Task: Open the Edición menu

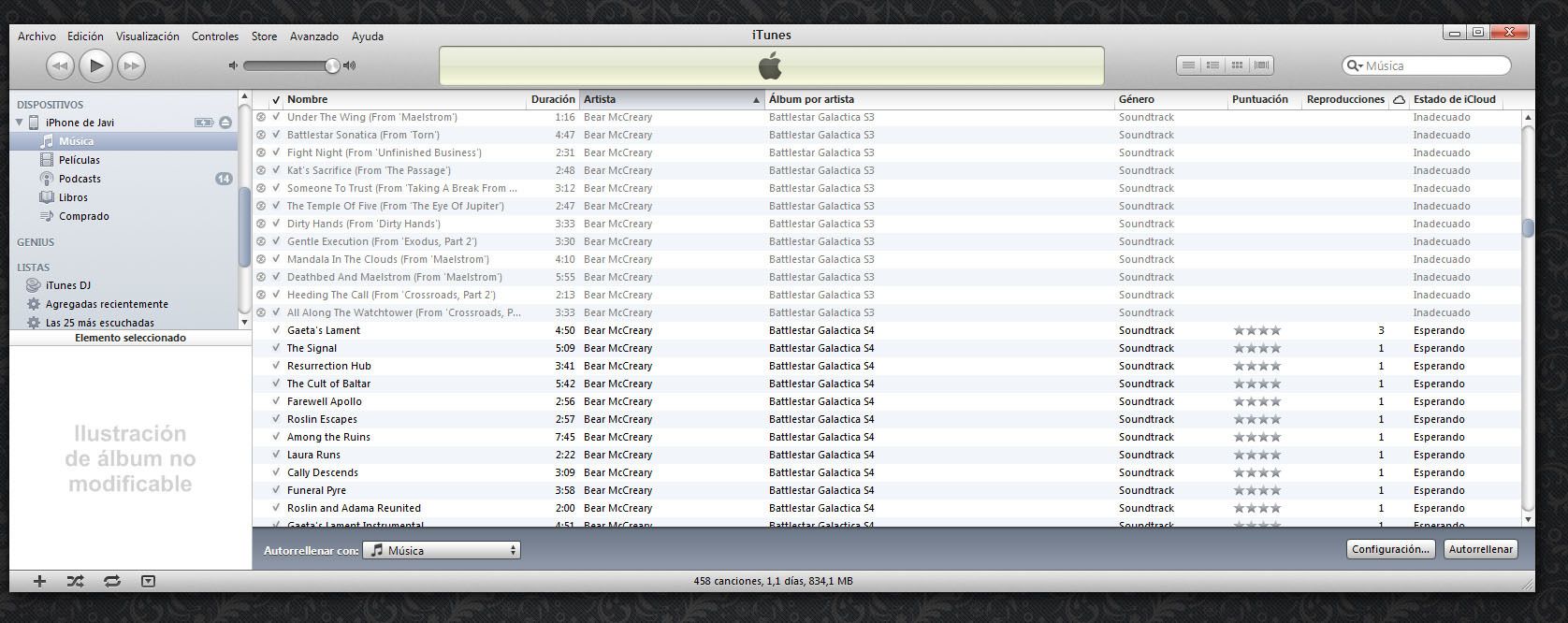Action: [85, 36]
